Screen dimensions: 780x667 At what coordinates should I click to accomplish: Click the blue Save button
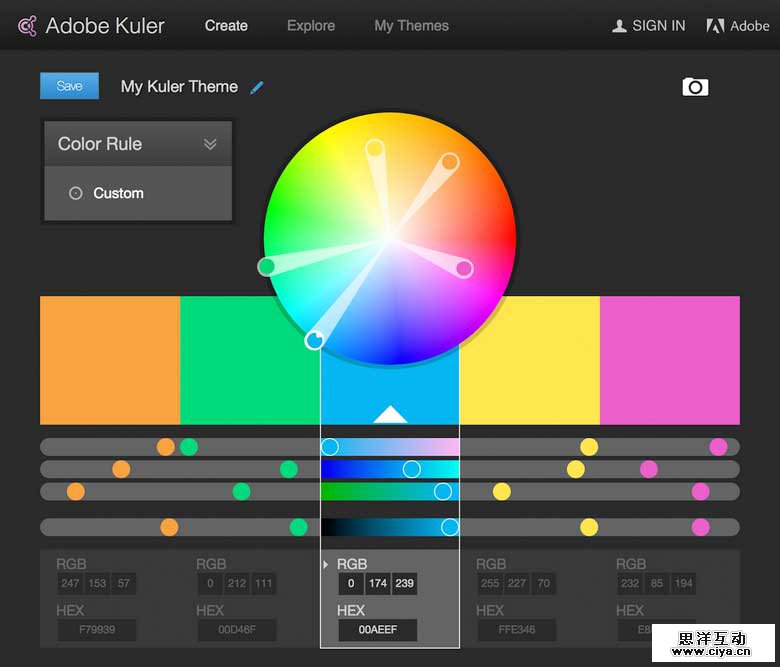69,86
